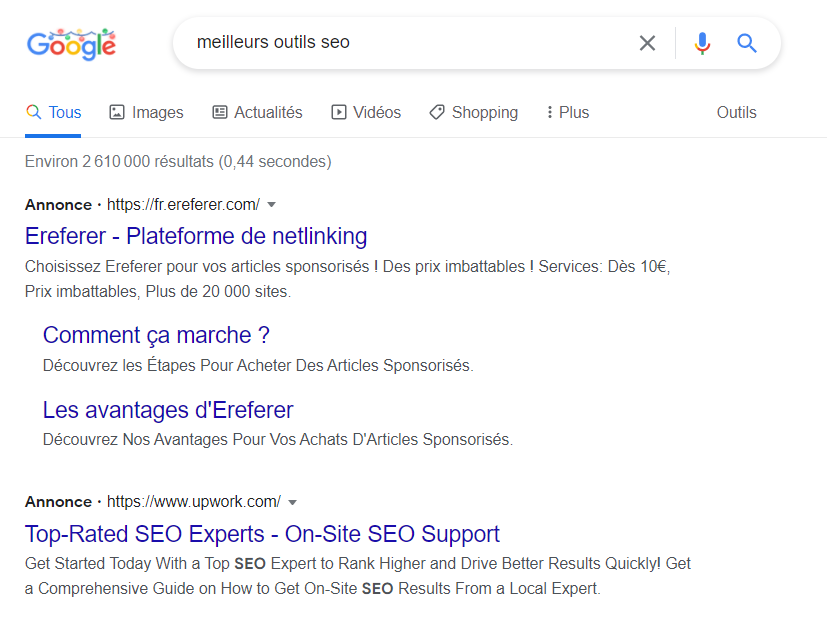Click the image icon next to Images

click(115, 112)
